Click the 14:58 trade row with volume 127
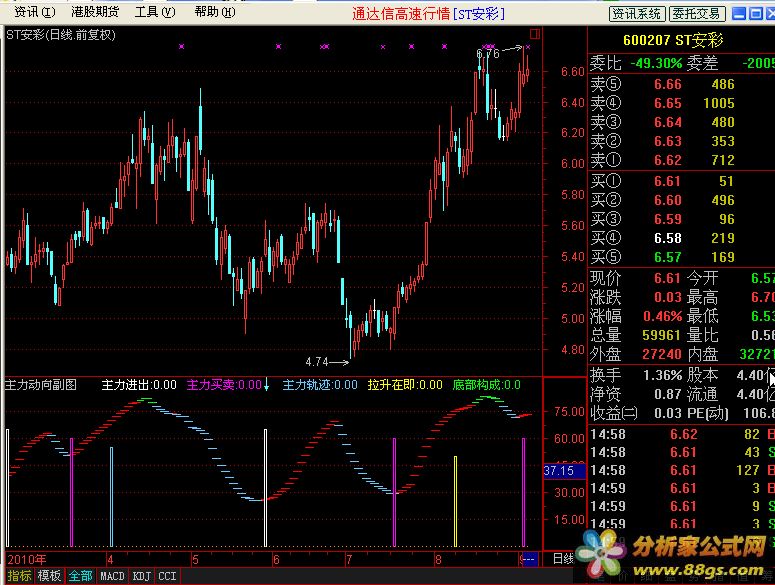 point(682,470)
